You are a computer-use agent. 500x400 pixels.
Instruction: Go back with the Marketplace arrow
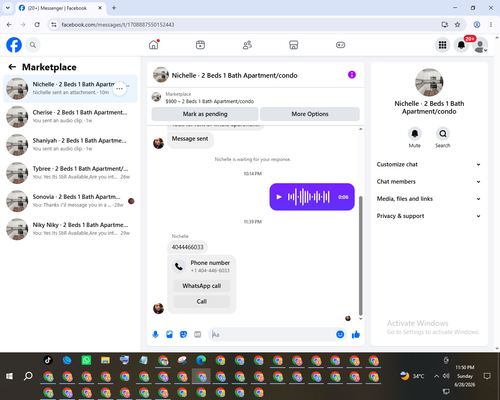coord(12,67)
